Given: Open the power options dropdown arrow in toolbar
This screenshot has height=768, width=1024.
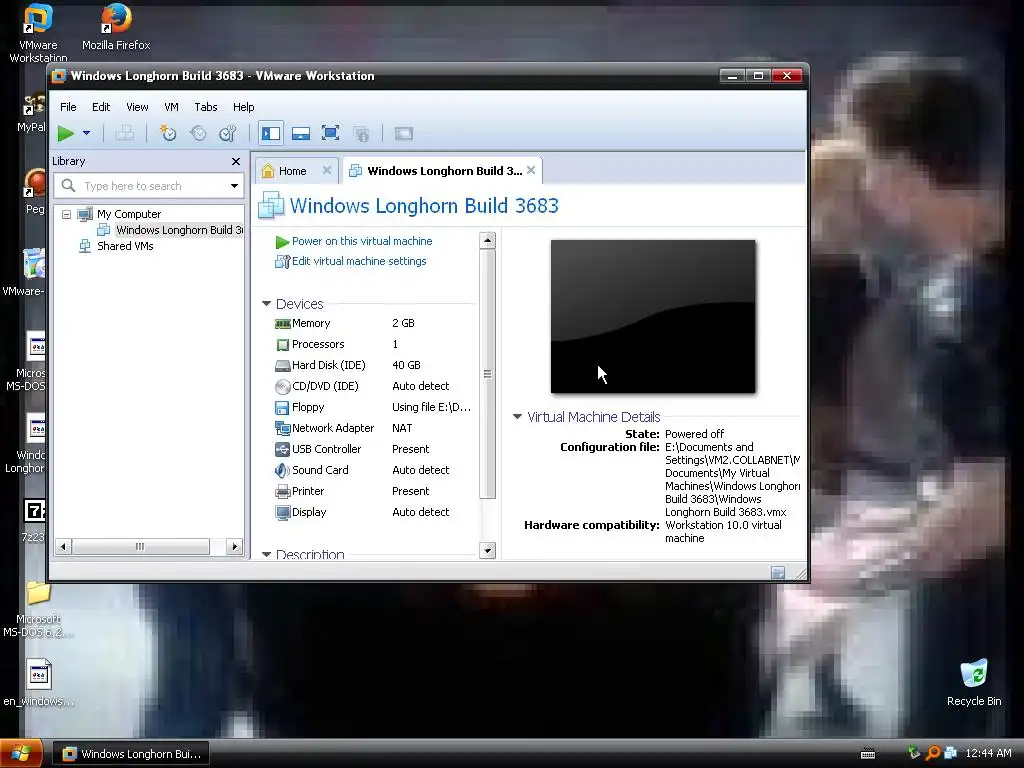Looking at the screenshot, I should [x=86, y=133].
